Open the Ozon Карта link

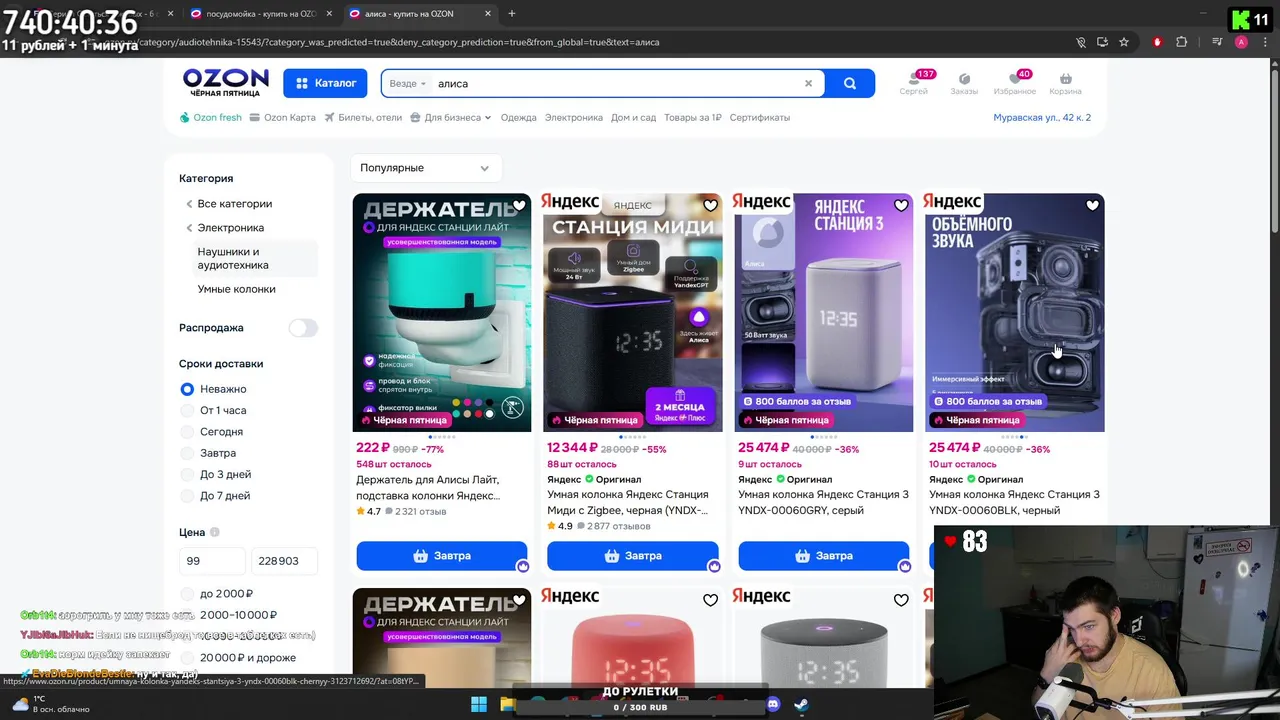coord(283,118)
